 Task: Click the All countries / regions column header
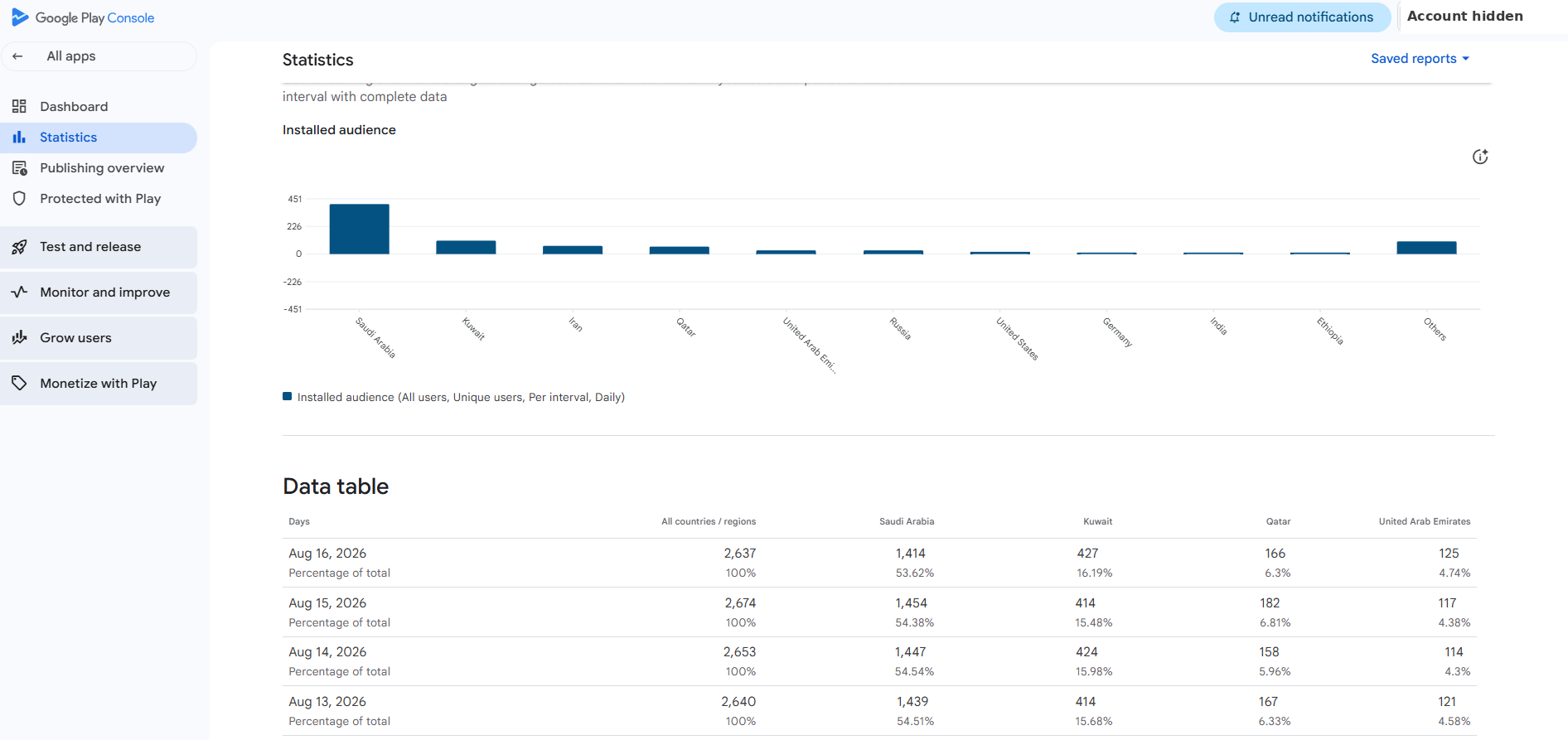tap(709, 521)
